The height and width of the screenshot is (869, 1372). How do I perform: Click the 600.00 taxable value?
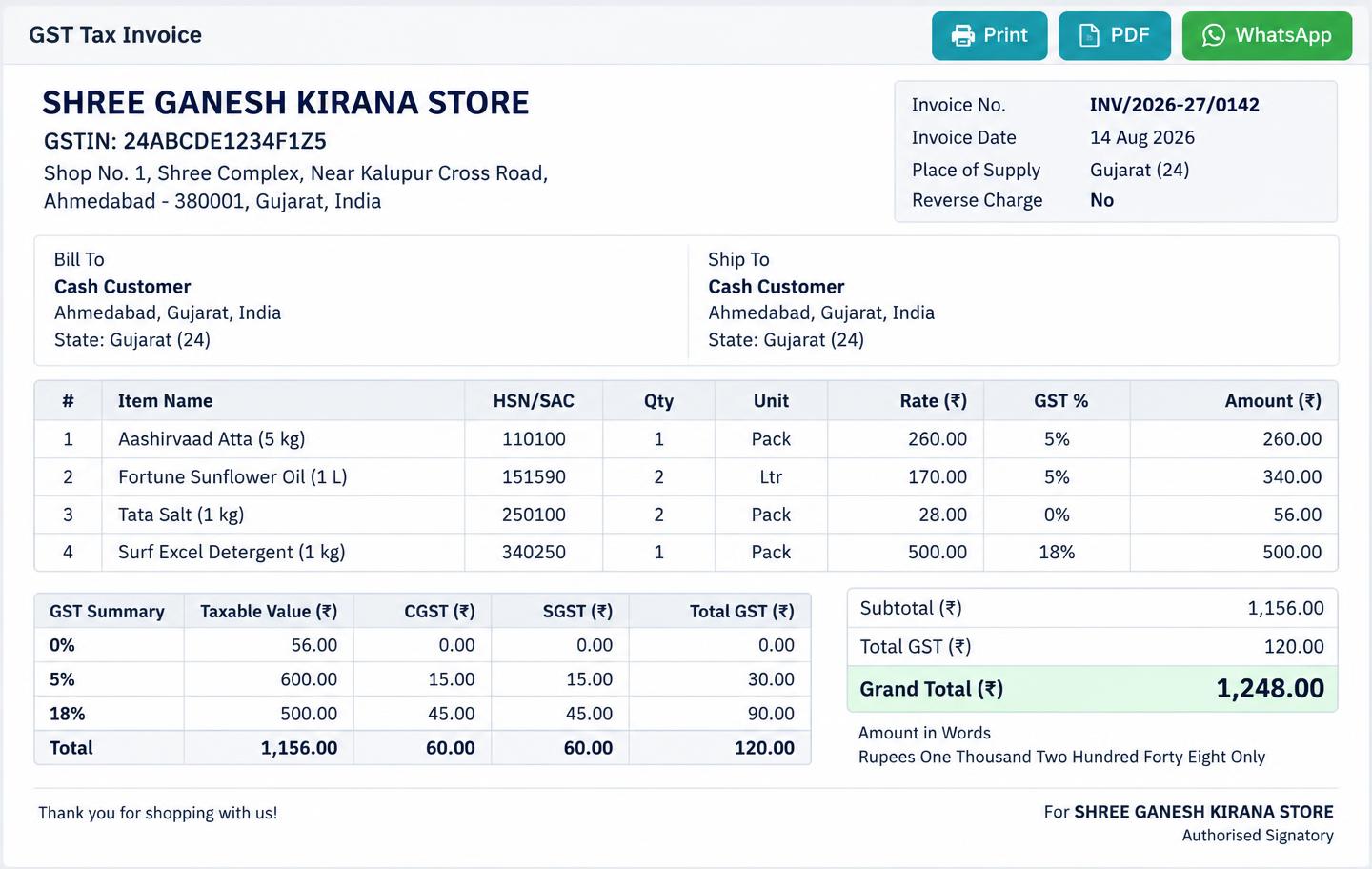click(309, 679)
